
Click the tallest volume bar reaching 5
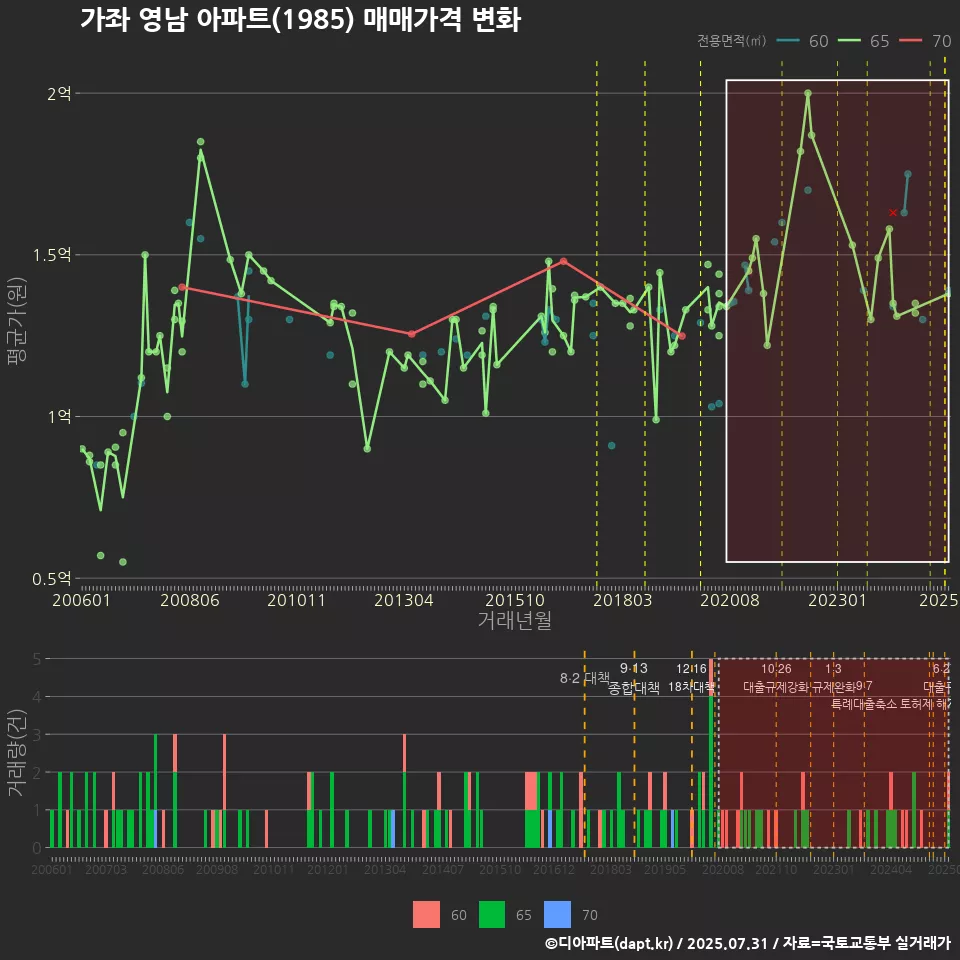point(711,753)
